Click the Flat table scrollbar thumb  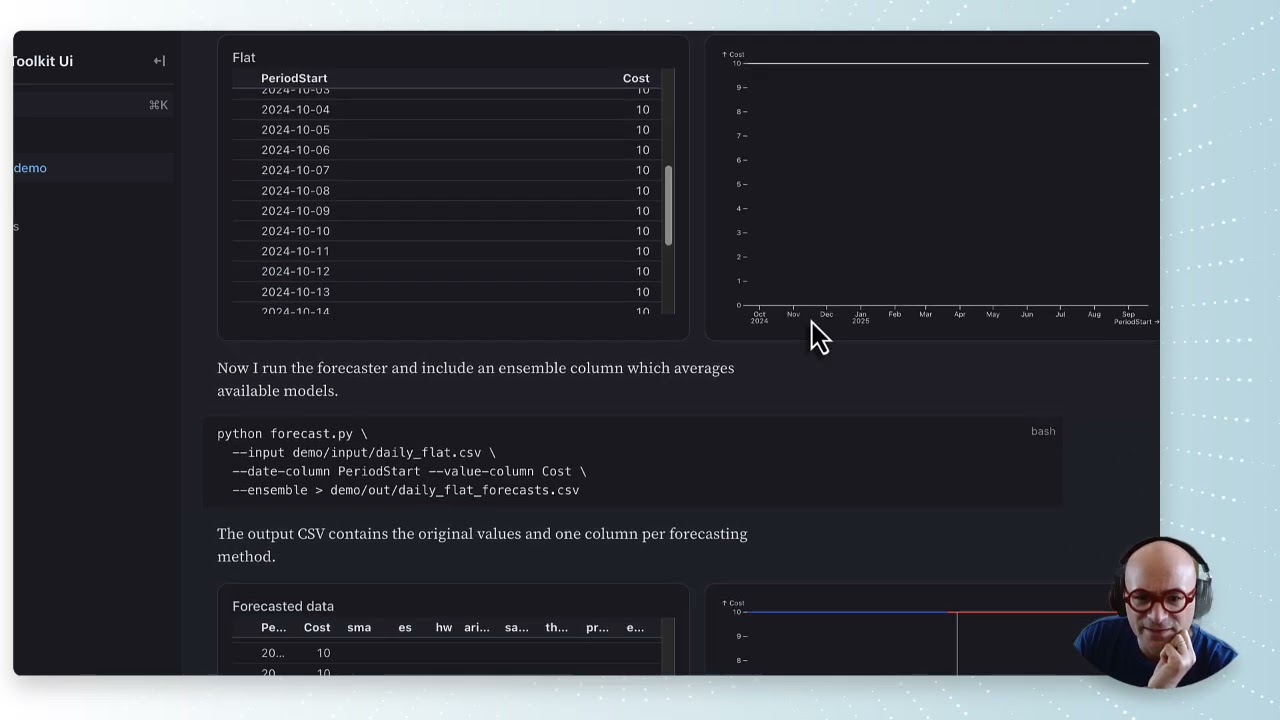pos(668,205)
